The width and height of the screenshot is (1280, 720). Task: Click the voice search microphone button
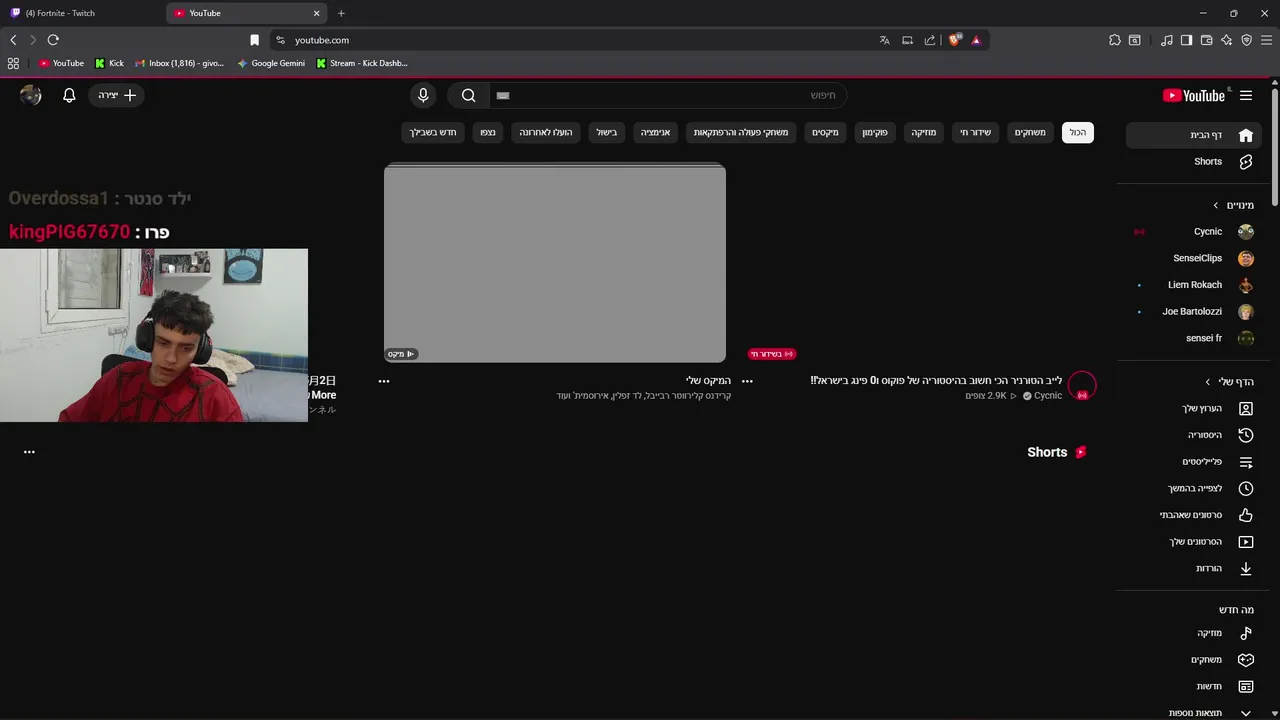click(x=423, y=95)
